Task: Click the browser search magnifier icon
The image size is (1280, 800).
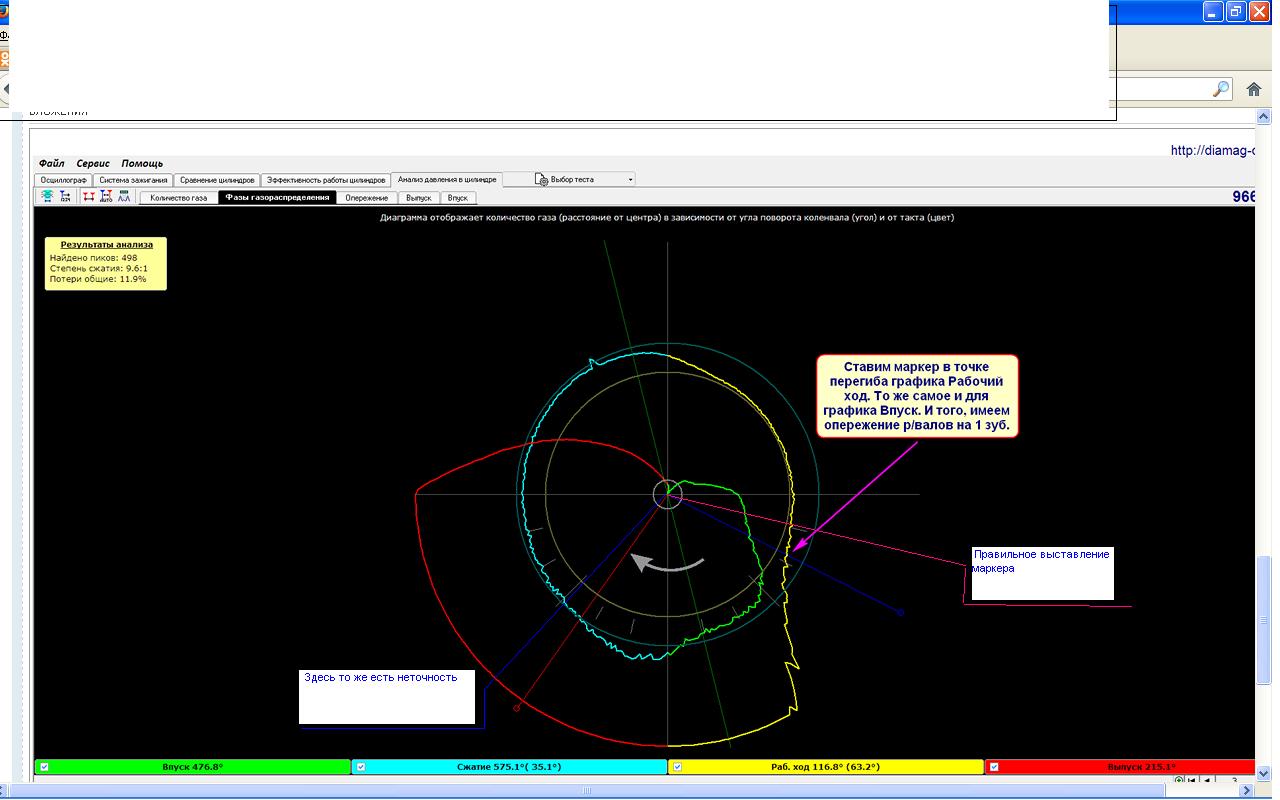Action: (x=1221, y=89)
